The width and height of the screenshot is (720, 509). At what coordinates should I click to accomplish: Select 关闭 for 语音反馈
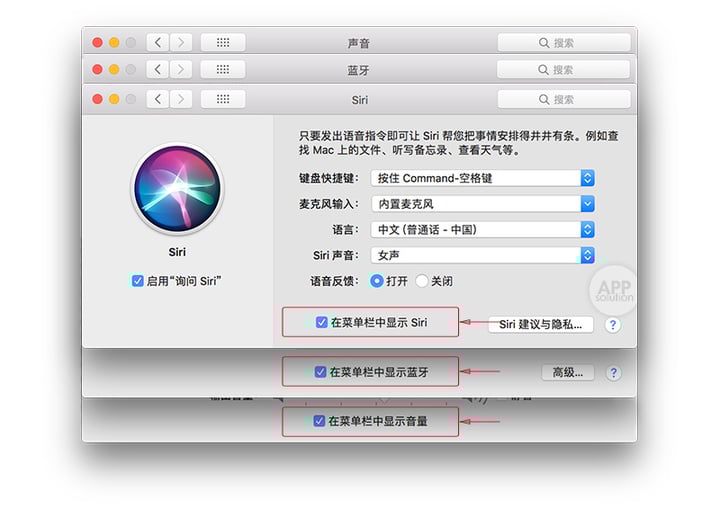pos(422,281)
